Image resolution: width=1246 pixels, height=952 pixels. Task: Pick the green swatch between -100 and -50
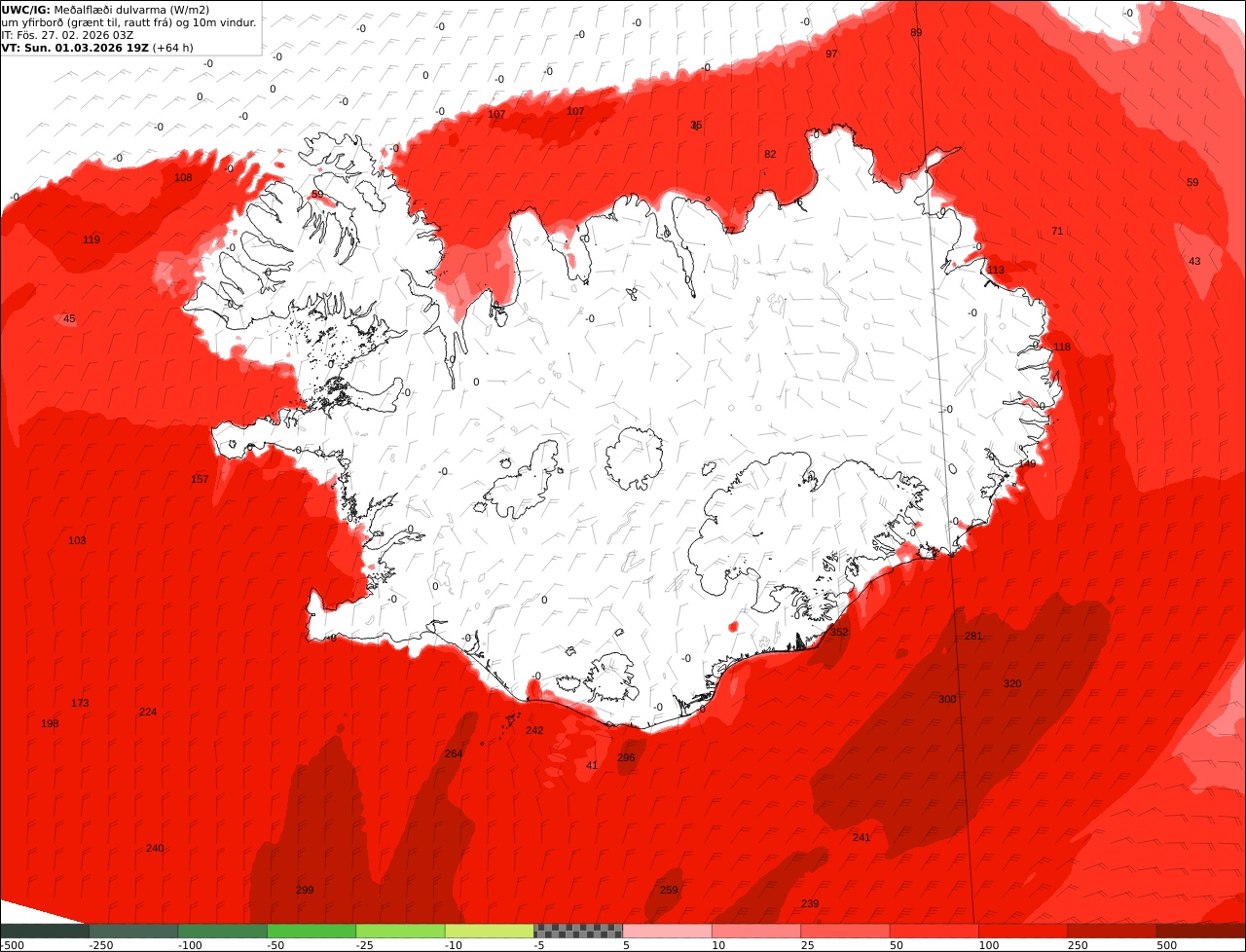coord(223,931)
